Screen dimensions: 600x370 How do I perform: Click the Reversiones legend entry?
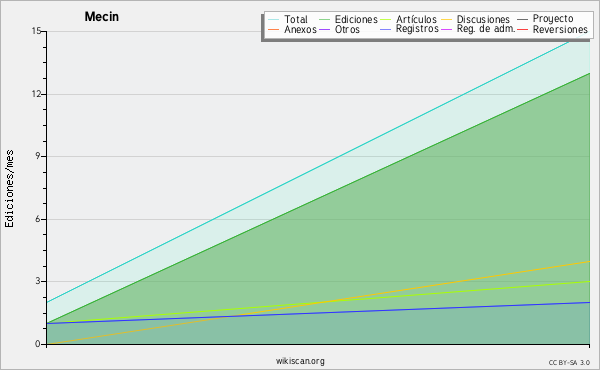(x=552, y=29)
